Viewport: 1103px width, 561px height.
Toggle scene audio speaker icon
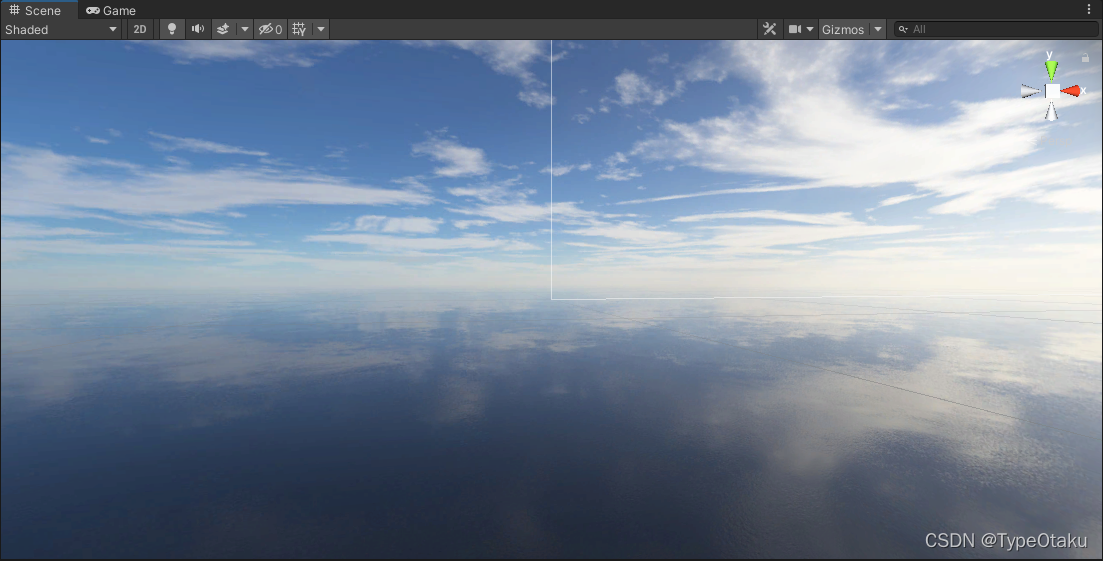click(x=198, y=29)
